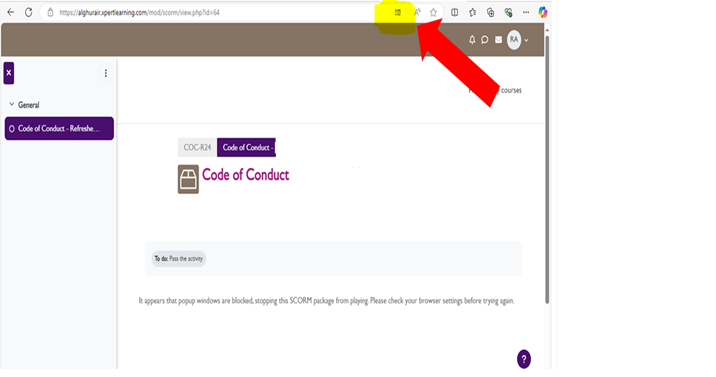Image resolution: width=716 pixels, height=377 pixels.
Task: Click the Code of Conduct breadcrumb tab
Action: [x=247, y=147]
